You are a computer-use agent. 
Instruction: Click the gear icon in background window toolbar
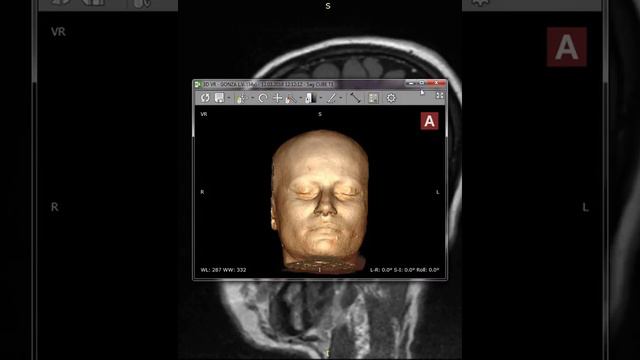click(480, 3)
